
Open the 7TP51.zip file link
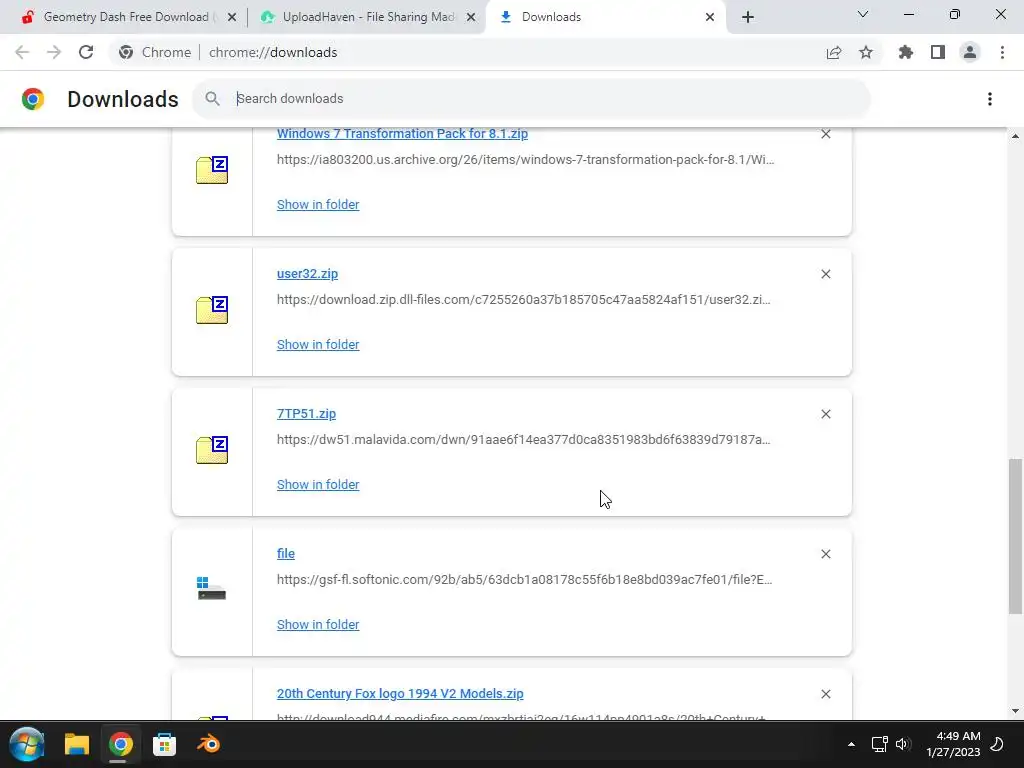306,413
